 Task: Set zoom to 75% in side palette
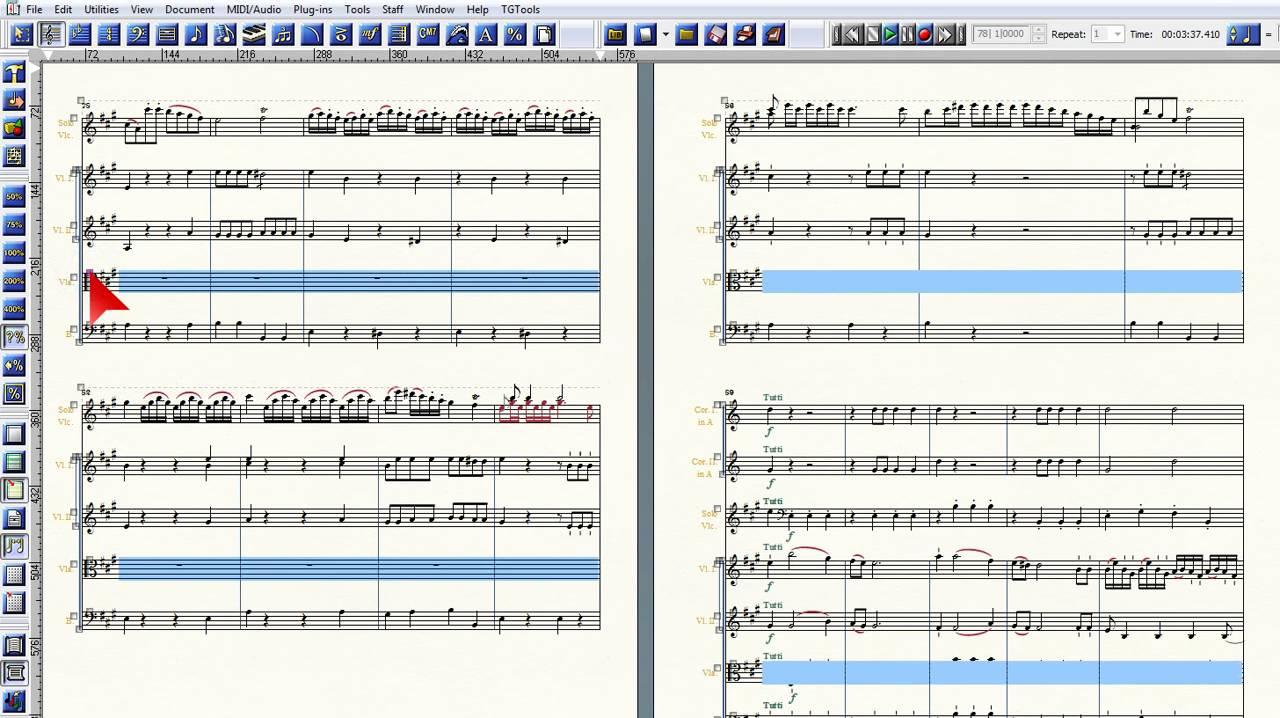tap(14, 224)
